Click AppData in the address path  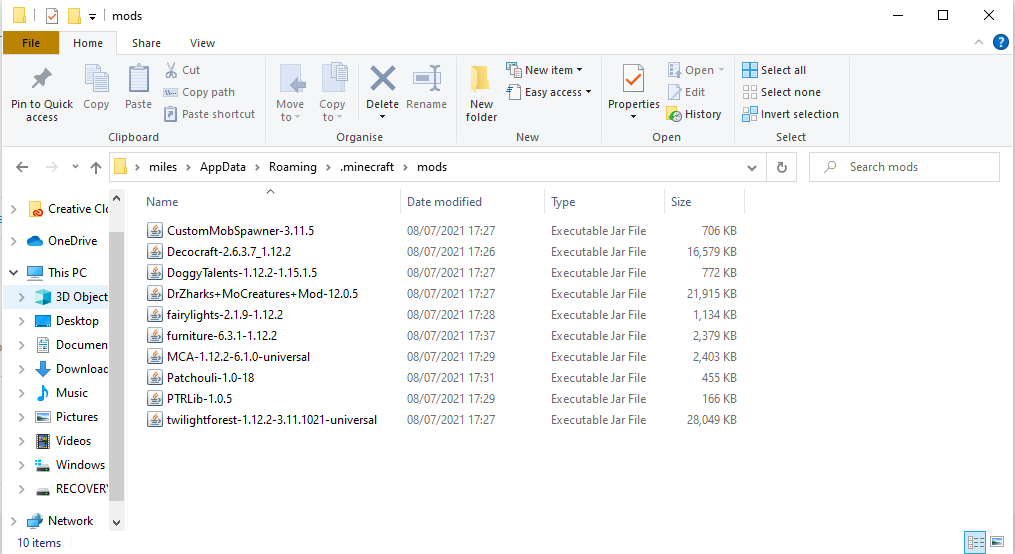[x=223, y=167]
